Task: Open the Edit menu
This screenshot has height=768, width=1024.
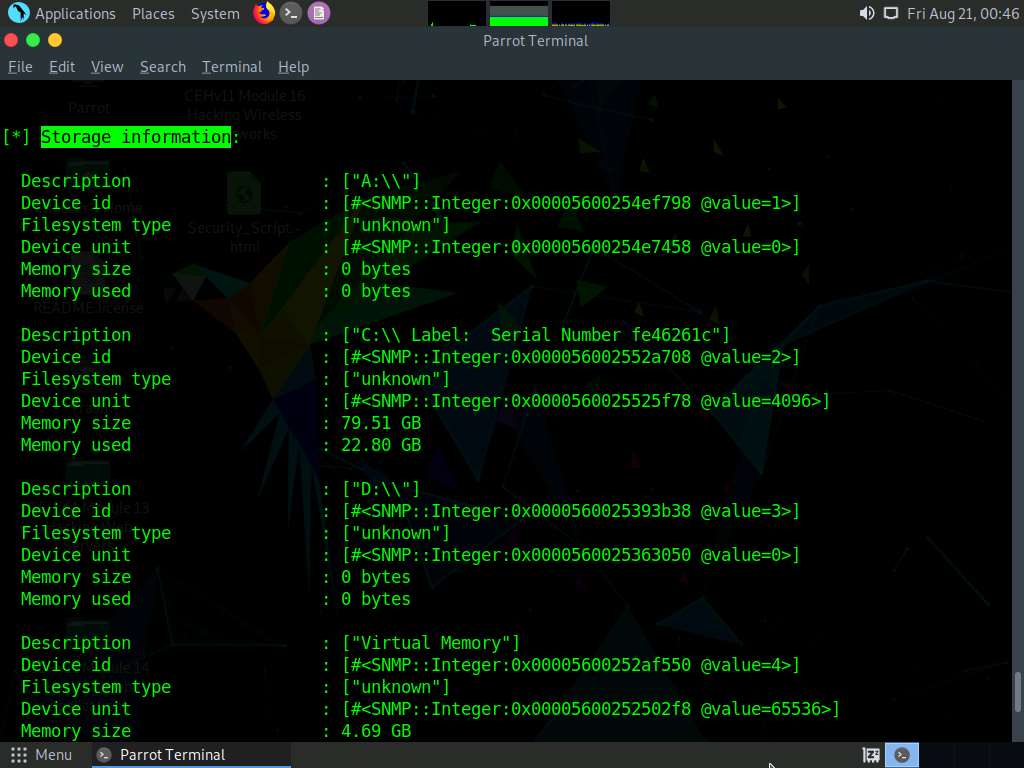Action: tap(62, 67)
